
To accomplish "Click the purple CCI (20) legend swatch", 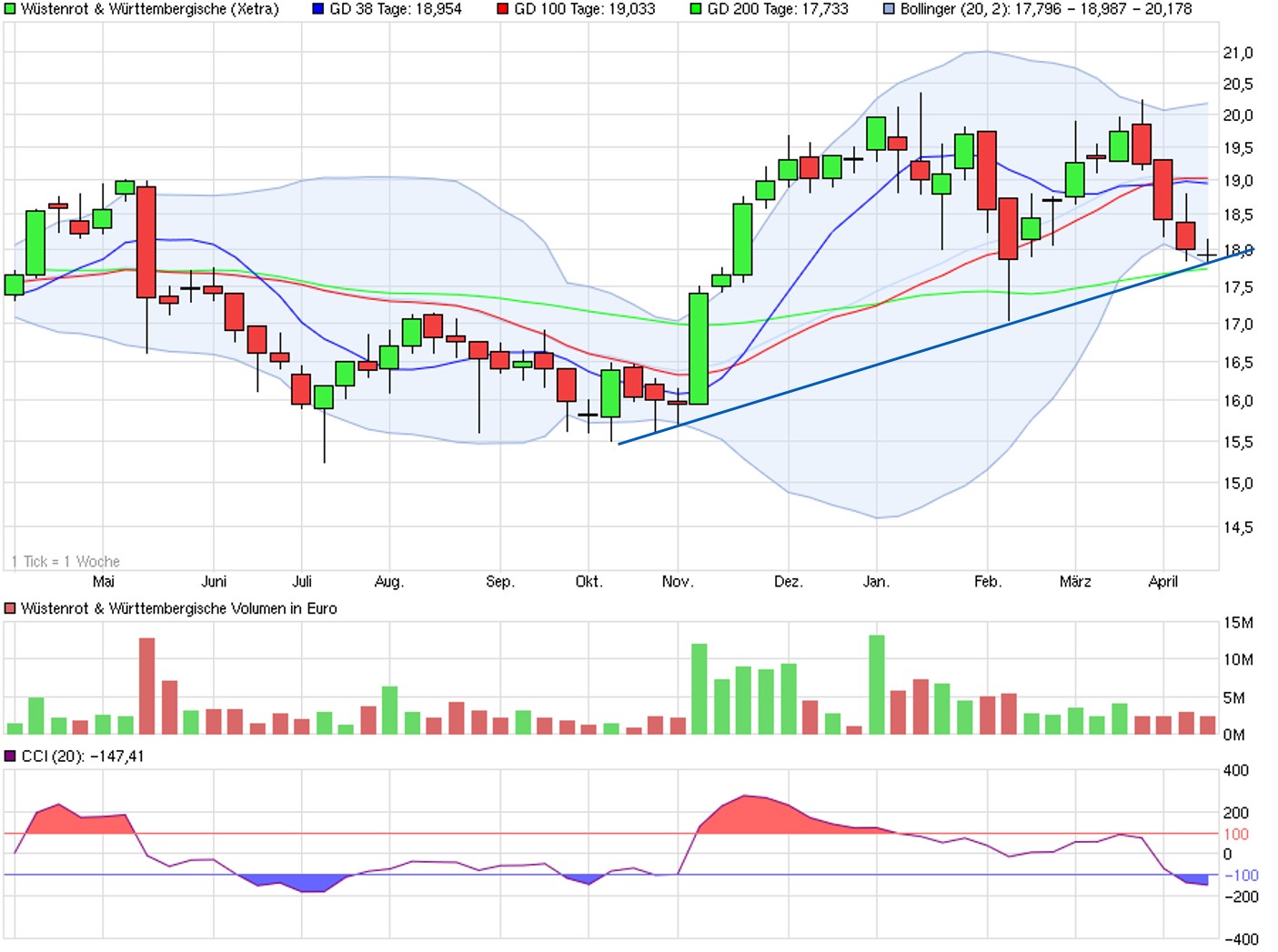I will 10,757.
